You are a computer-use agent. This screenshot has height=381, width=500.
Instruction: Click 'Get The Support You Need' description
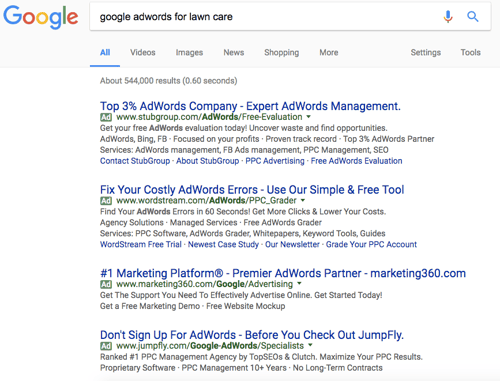click(x=241, y=295)
